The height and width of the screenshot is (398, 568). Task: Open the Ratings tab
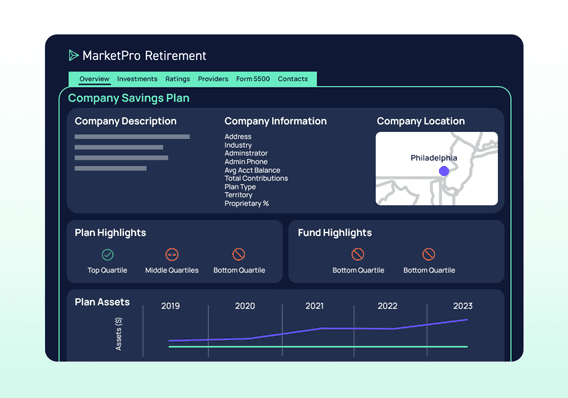[x=178, y=79]
